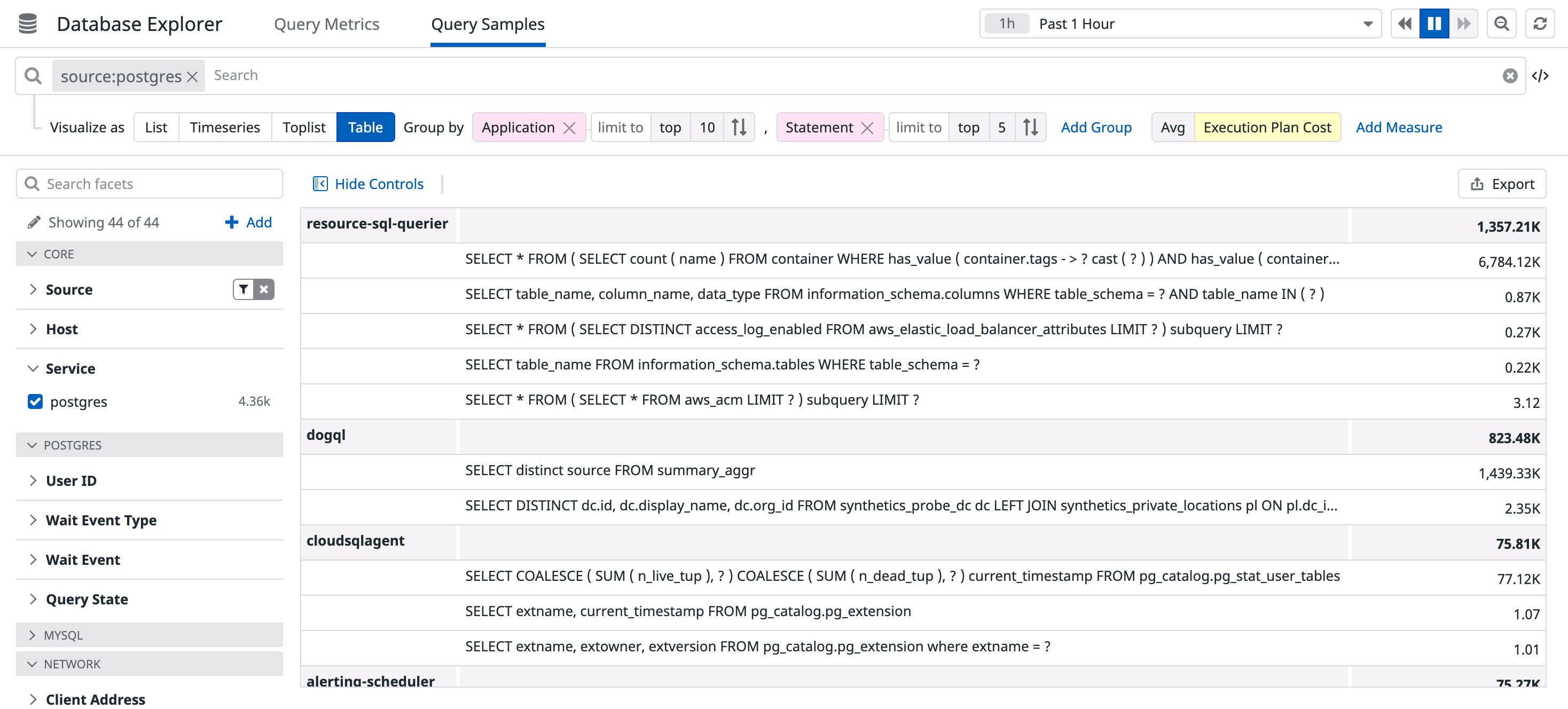
Task: Switch to the Query Metrics tab
Action: (327, 23)
